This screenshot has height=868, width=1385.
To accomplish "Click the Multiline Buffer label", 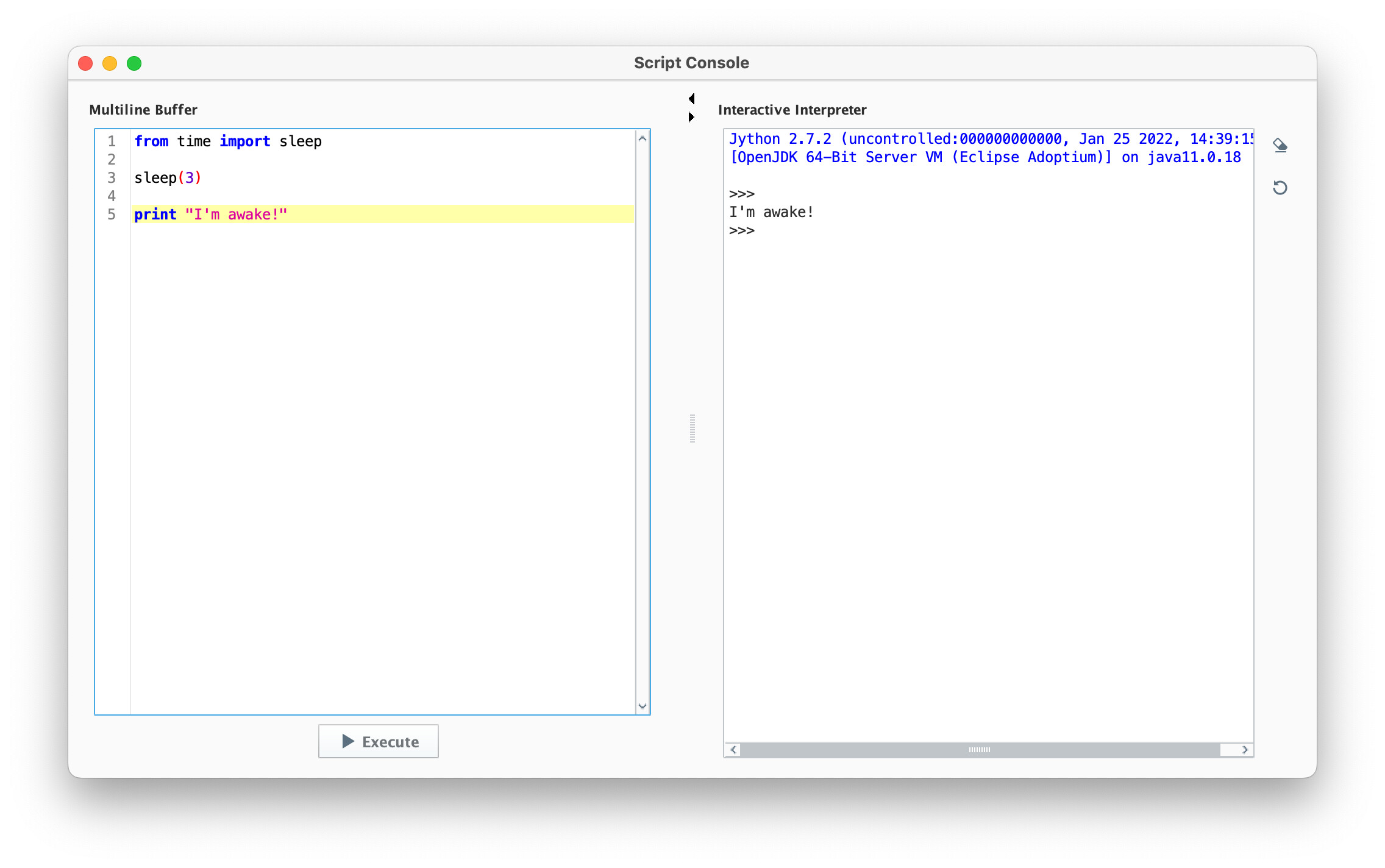I will [143, 110].
